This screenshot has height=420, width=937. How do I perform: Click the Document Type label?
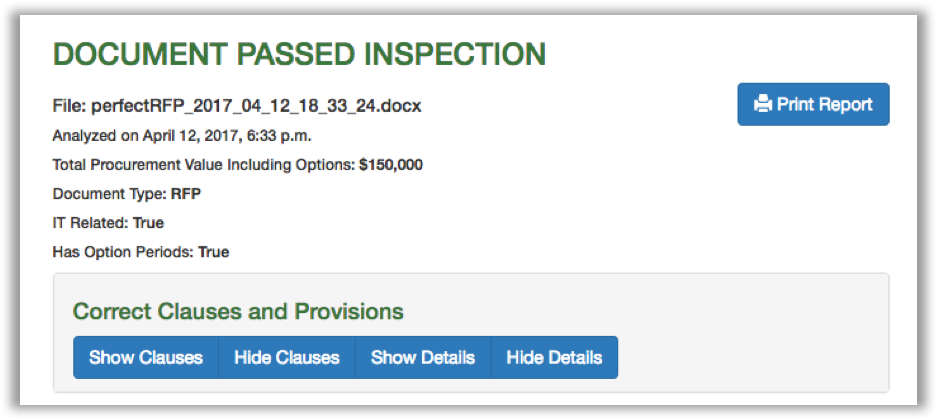point(103,193)
